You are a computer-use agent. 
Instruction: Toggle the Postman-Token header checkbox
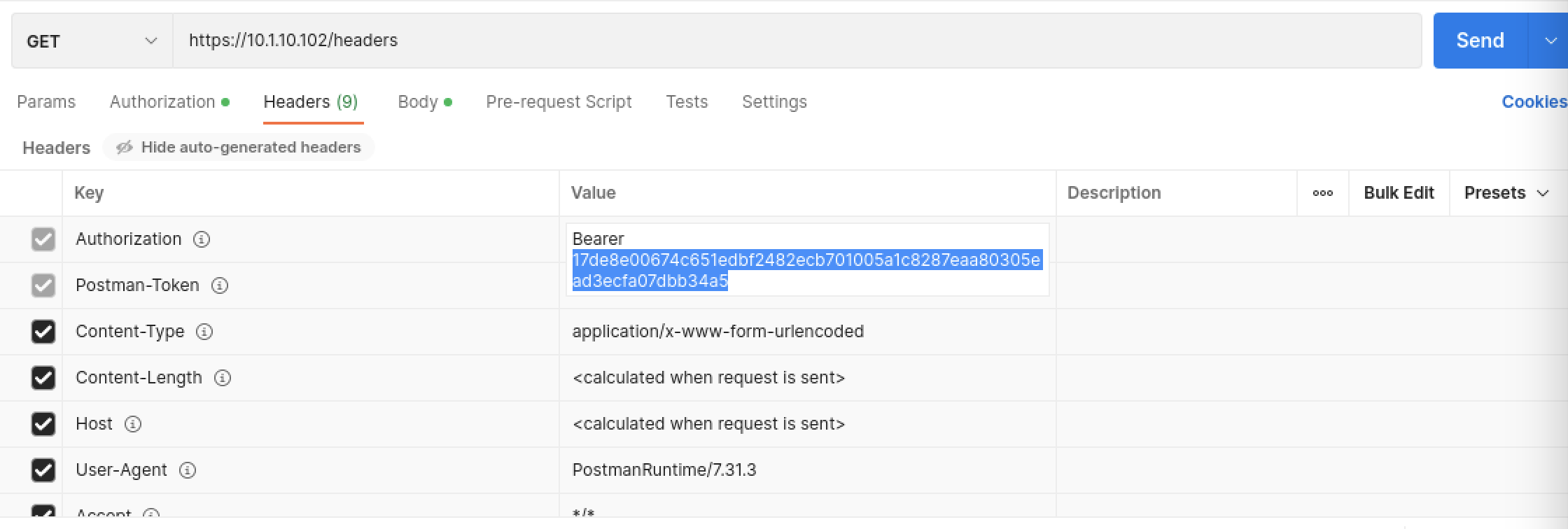tap(43, 285)
